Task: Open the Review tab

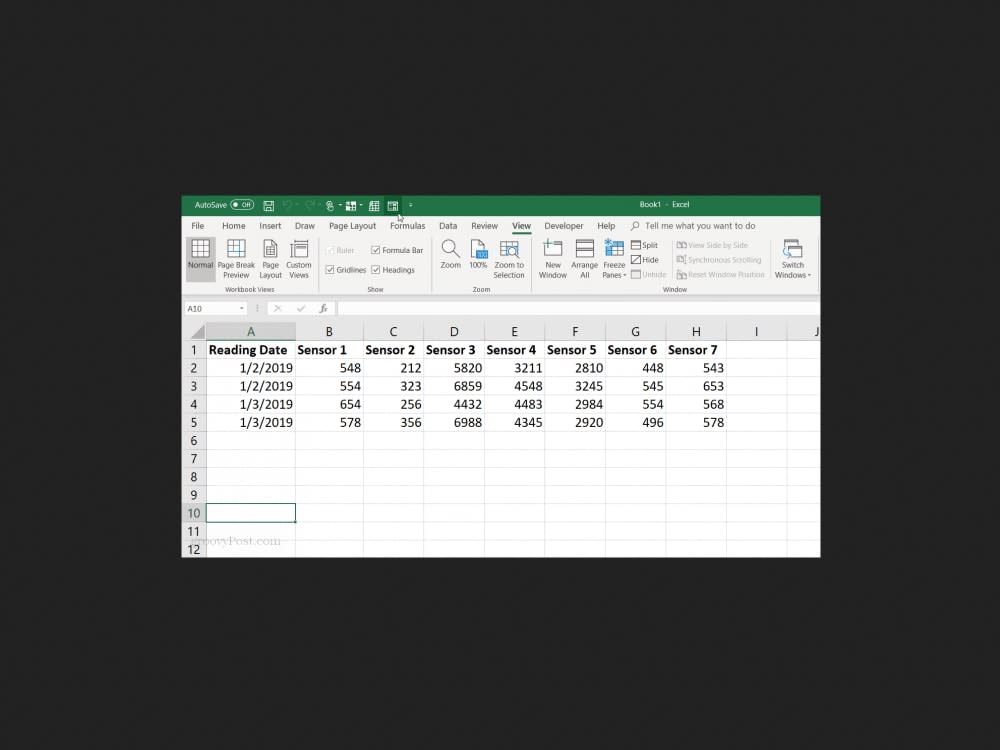Action: coord(484,226)
